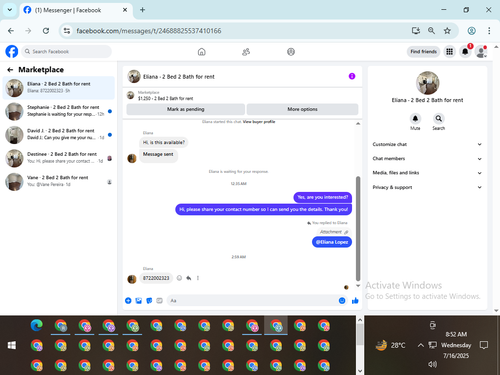Screen dimensions: 500x375
Task: Click the chat messages vertical scrollbar
Action: (358, 229)
